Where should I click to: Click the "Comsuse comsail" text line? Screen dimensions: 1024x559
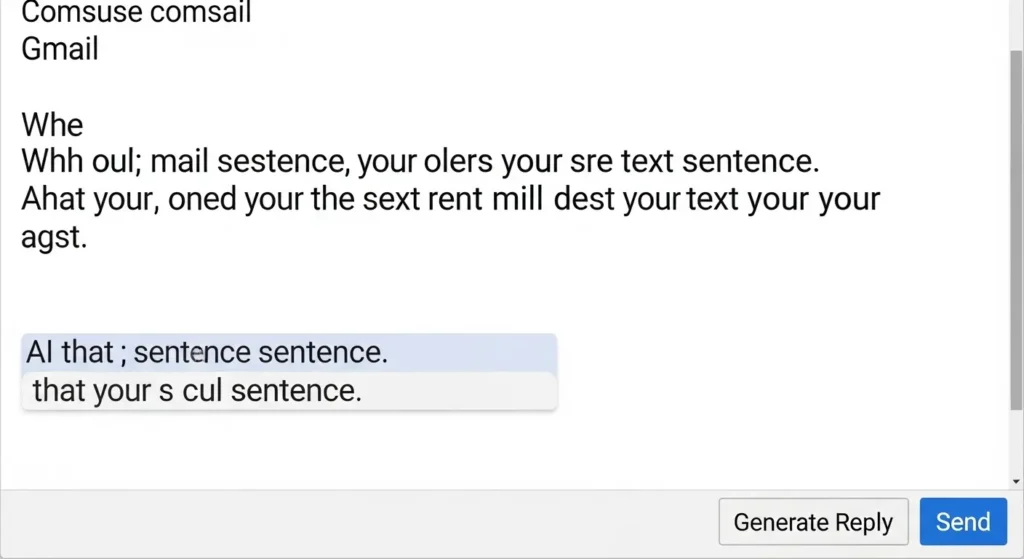(136, 13)
